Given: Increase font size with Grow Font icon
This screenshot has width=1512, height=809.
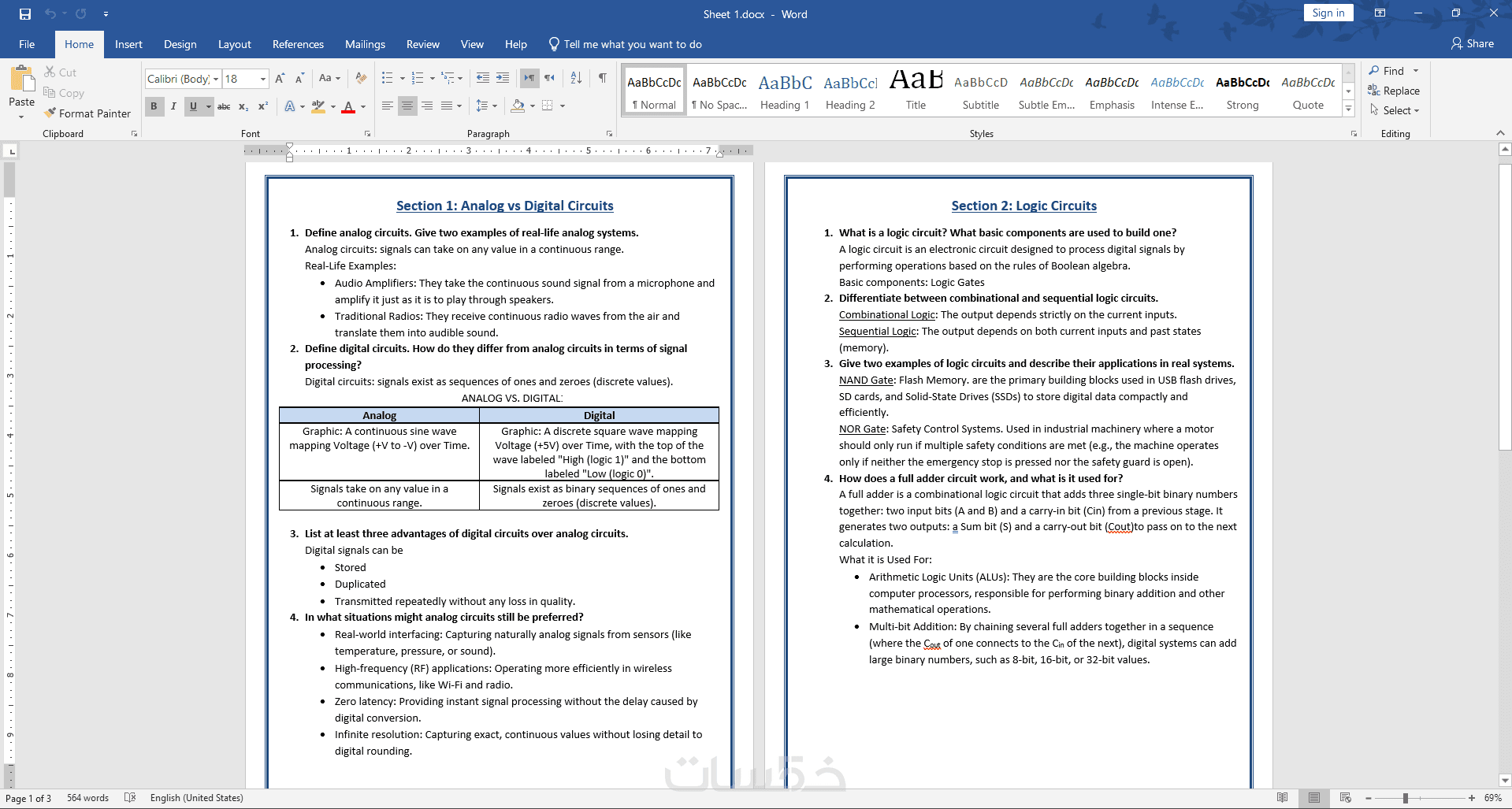Looking at the screenshot, I should [280, 79].
